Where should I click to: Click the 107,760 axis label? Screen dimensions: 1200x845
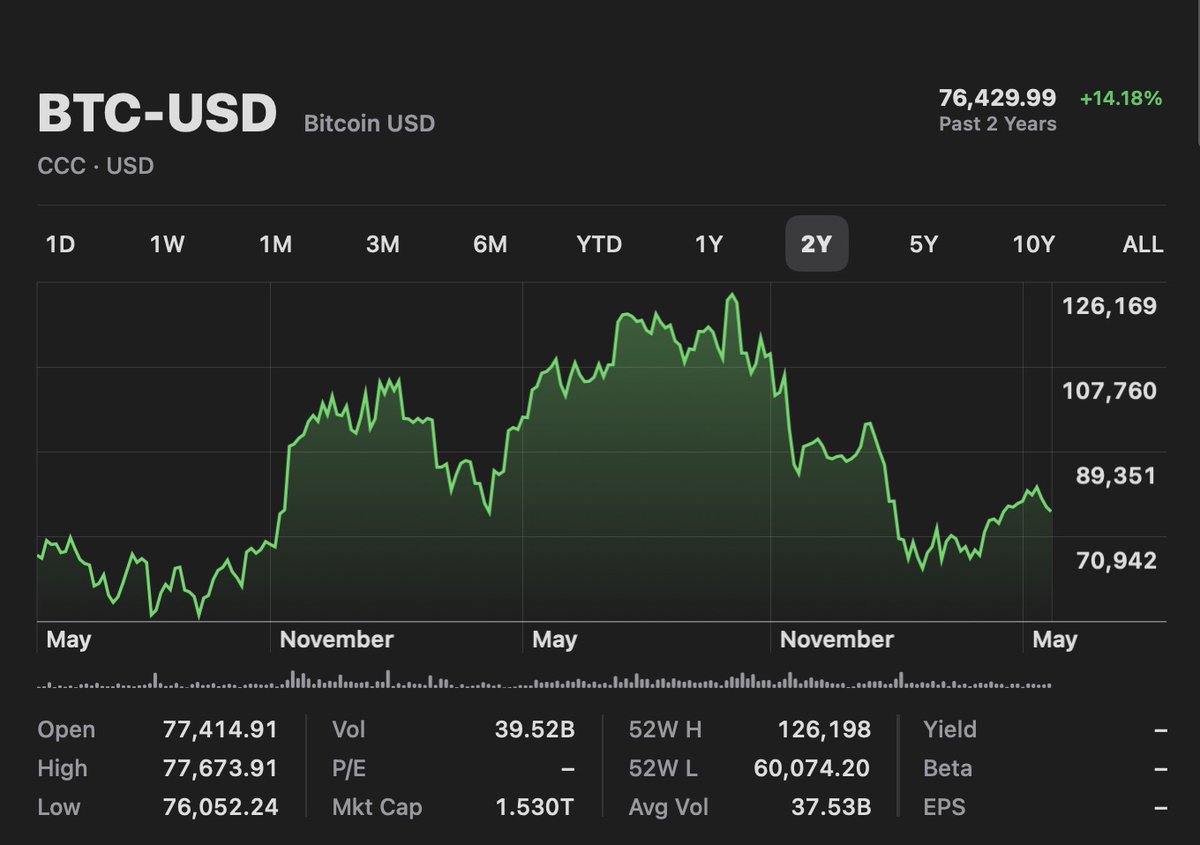1108,391
